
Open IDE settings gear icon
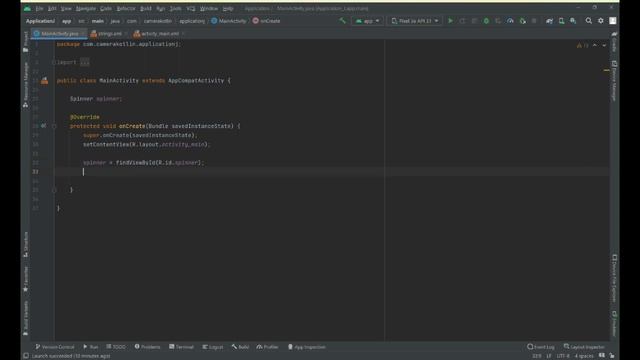600,20
